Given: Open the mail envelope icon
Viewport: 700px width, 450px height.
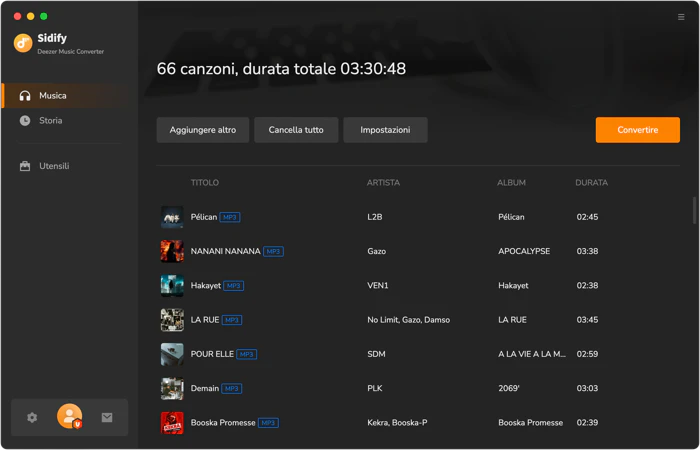Looking at the screenshot, I should pos(107,417).
